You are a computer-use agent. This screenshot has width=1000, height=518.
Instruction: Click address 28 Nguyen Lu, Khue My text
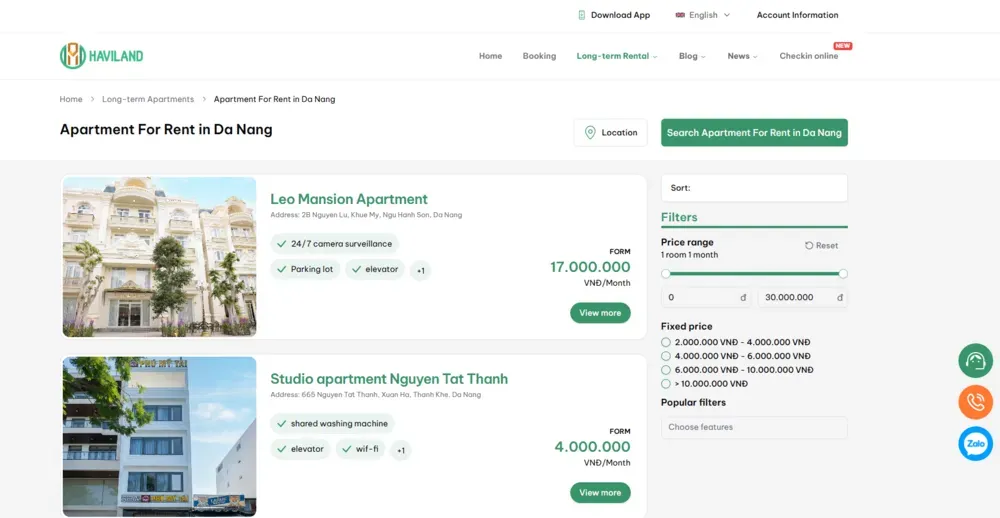366,215
